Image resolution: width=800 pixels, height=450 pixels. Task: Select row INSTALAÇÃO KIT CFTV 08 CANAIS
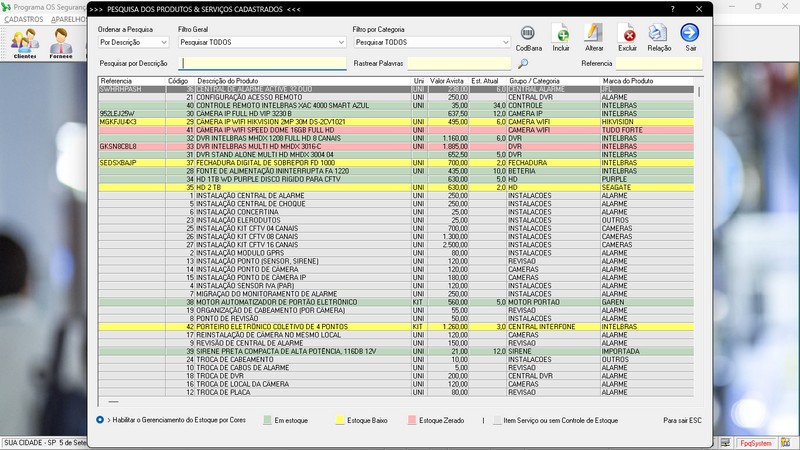396,237
